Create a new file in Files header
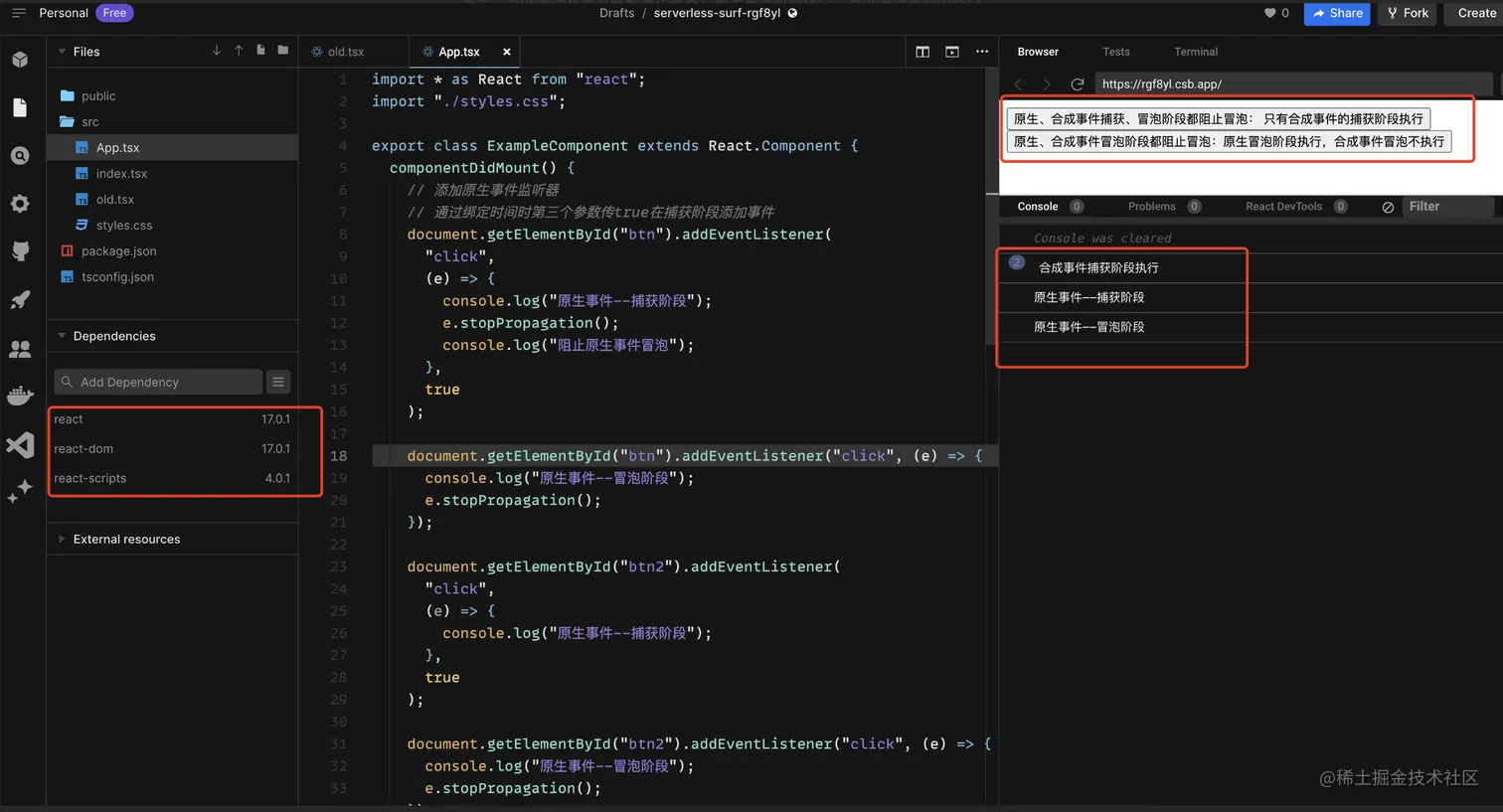Image resolution: width=1503 pixels, height=812 pixels. [x=260, y=51]
